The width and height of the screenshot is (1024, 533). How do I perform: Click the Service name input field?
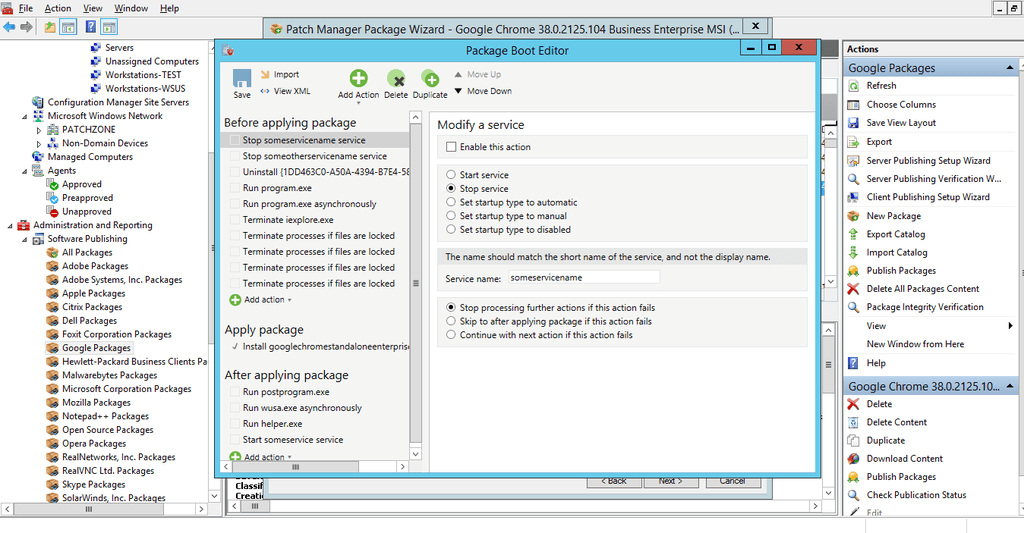(584, 278)
